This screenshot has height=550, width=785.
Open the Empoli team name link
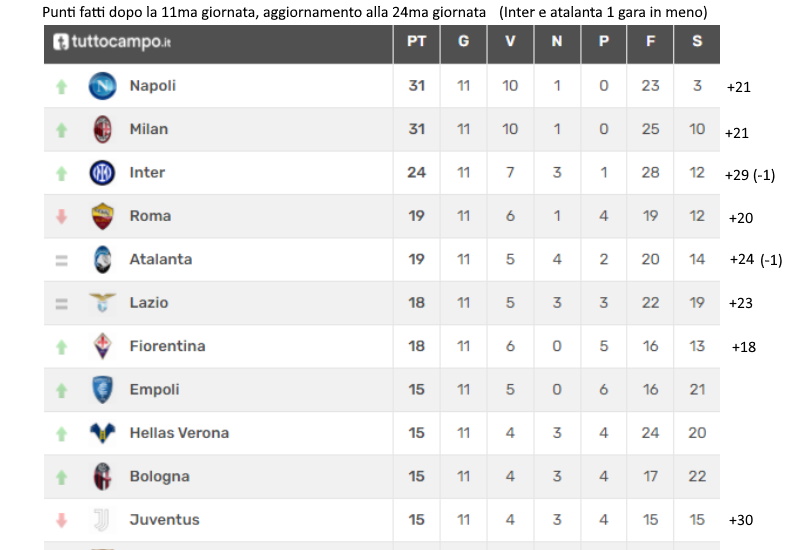pyautogui.click(x=154, y=390)
